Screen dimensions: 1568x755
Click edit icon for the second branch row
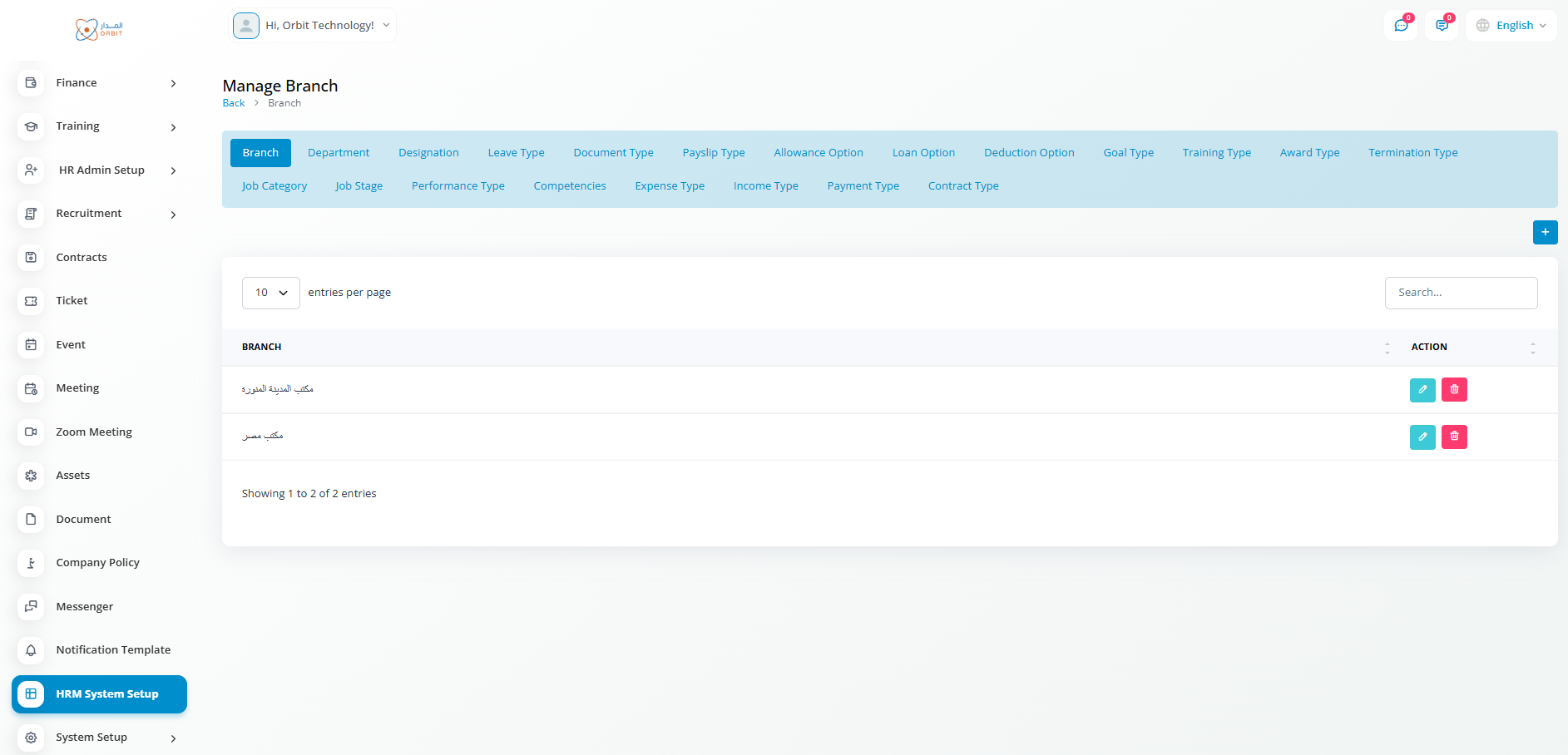pos(1422,437)
